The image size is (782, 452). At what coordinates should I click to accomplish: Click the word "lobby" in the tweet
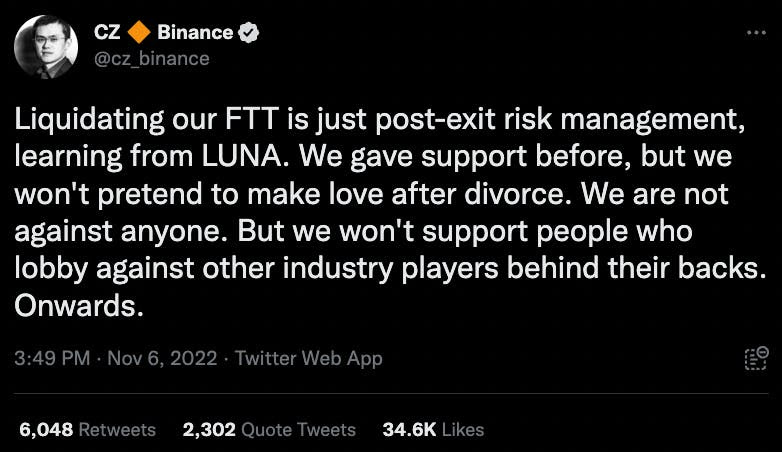[x=51, y=269]
